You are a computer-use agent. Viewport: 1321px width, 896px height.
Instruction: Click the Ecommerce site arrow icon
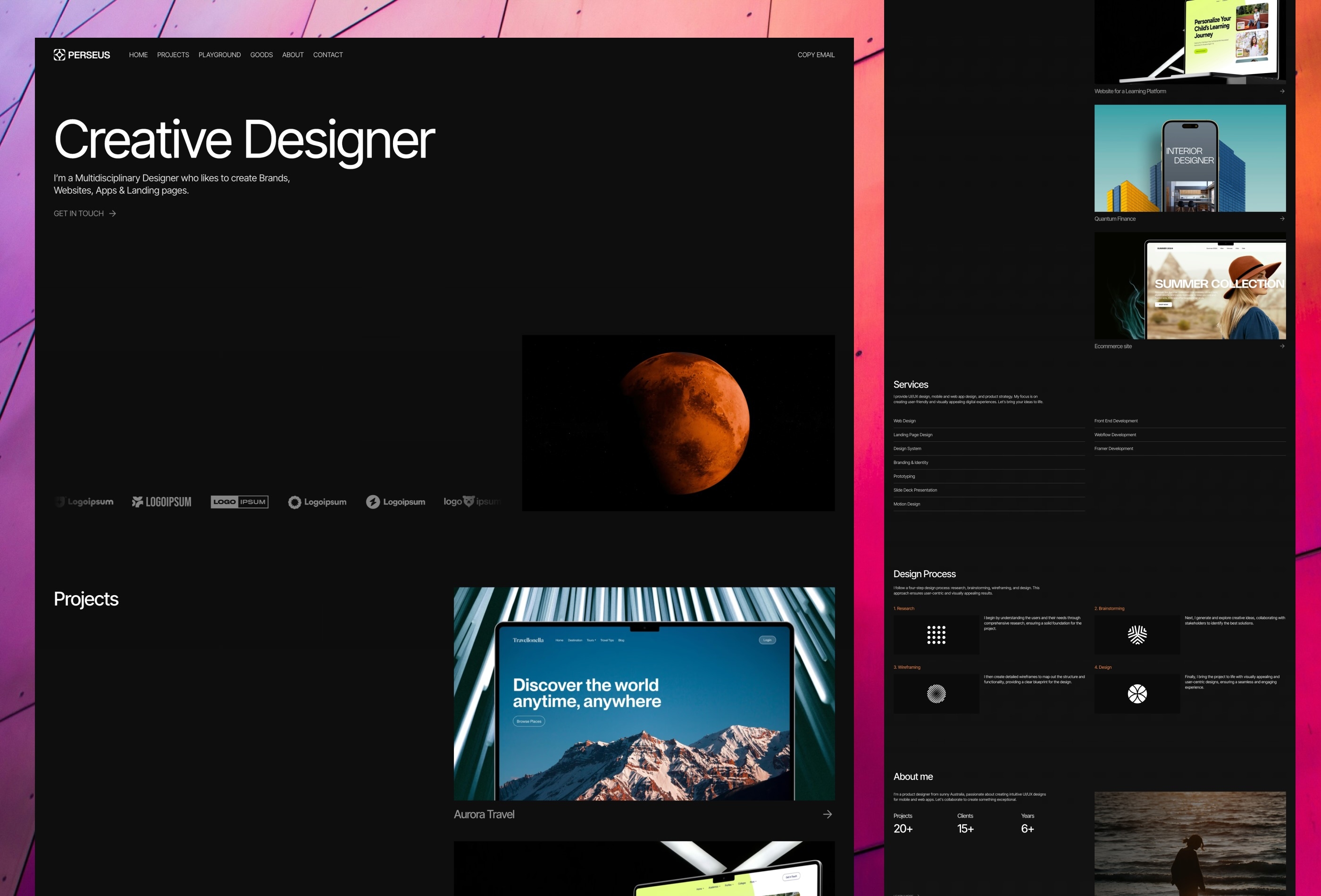pyautogui.click(x=1282, y=346)
